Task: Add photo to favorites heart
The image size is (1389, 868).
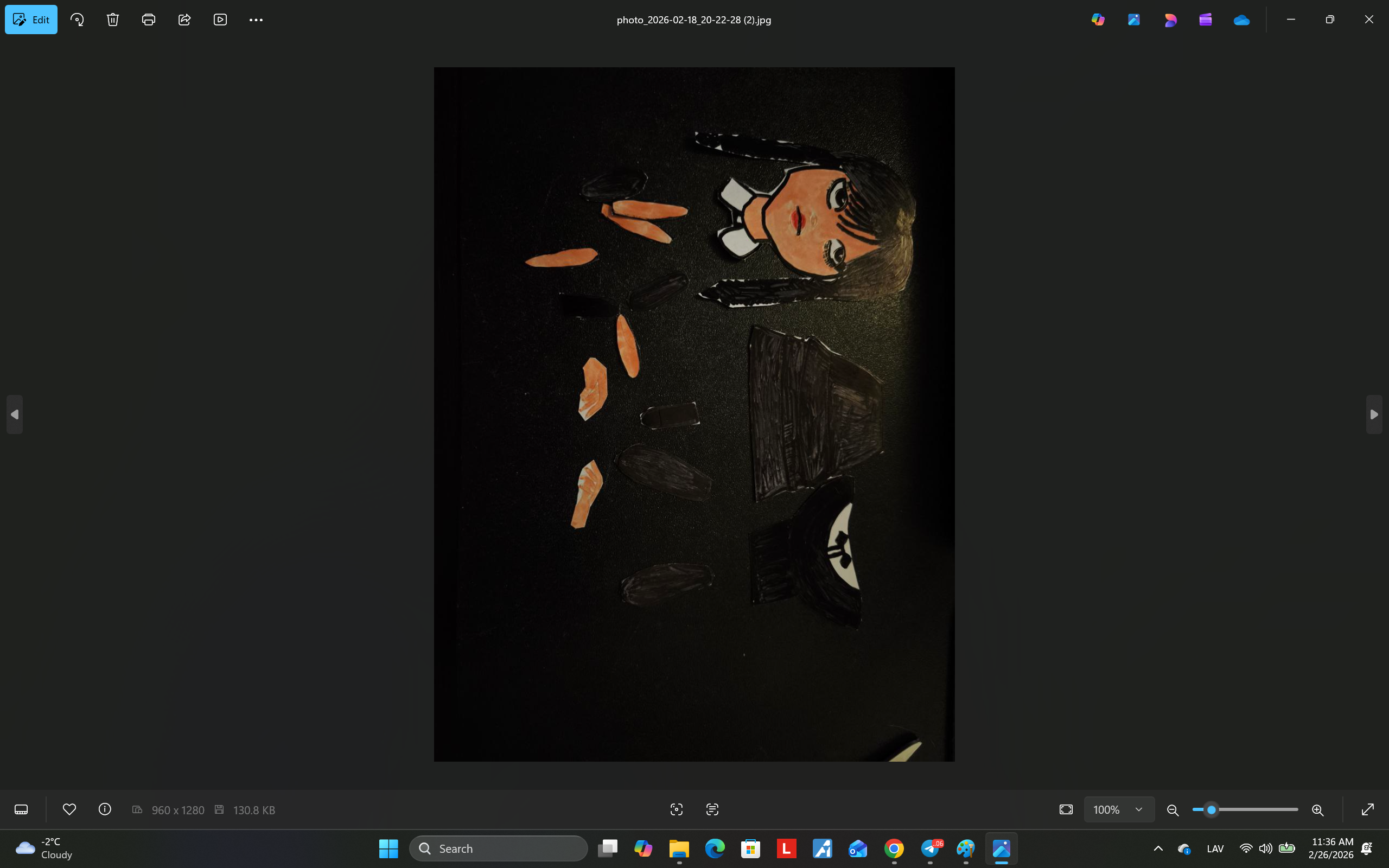Action: [x=69, y=809]
